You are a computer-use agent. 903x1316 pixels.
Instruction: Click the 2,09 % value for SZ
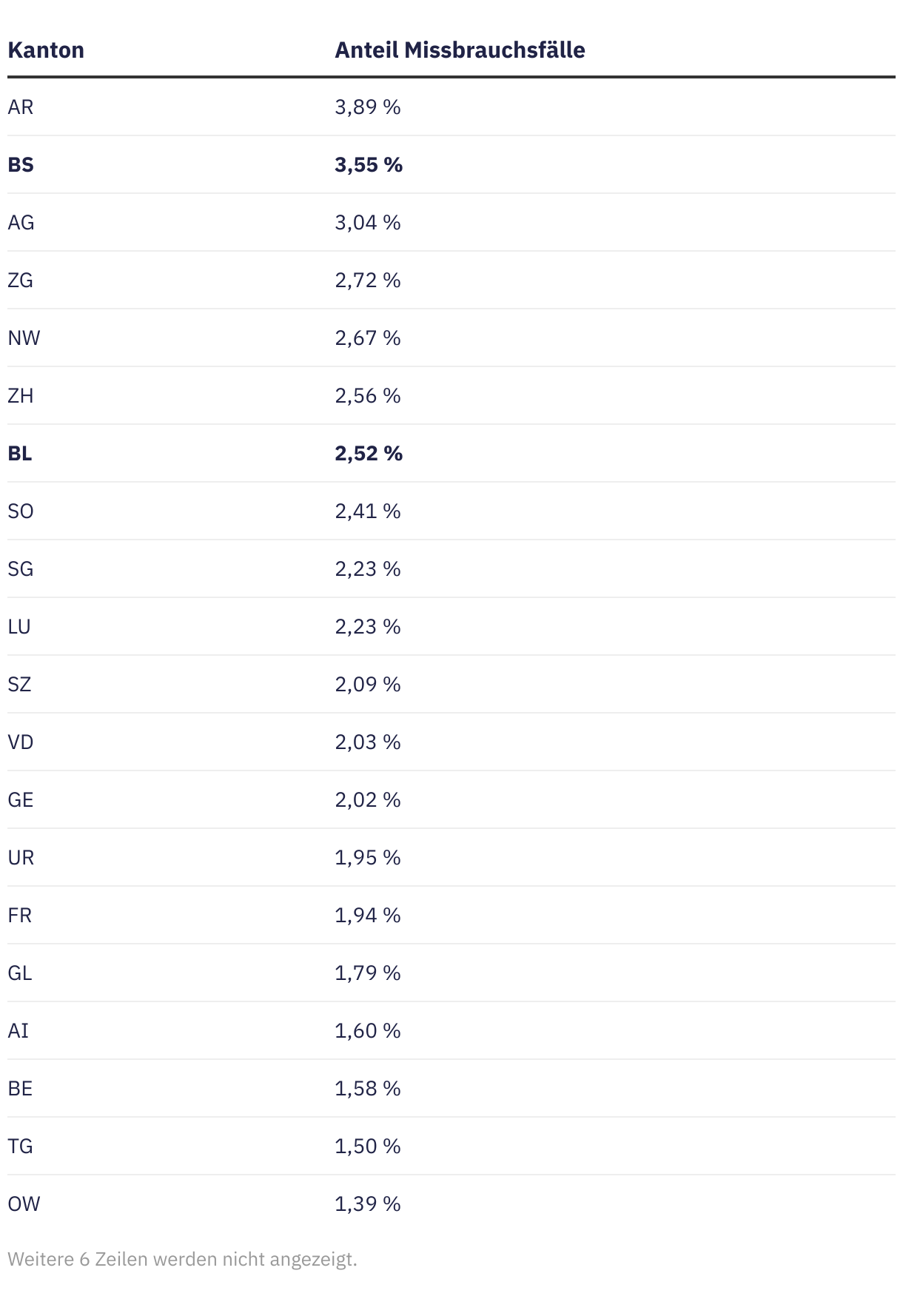click(x=367, y=685)
